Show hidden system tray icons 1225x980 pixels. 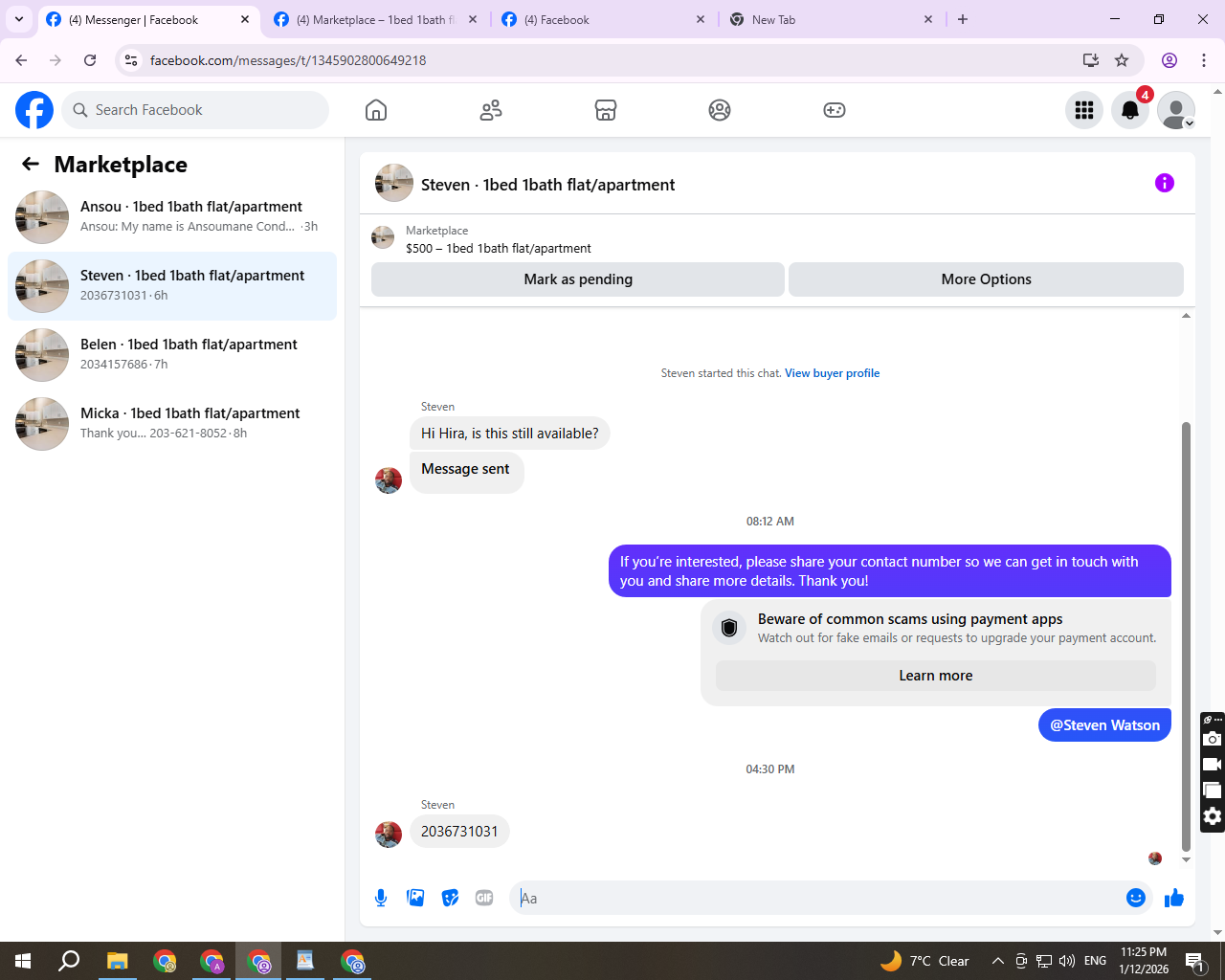point(997,961)
